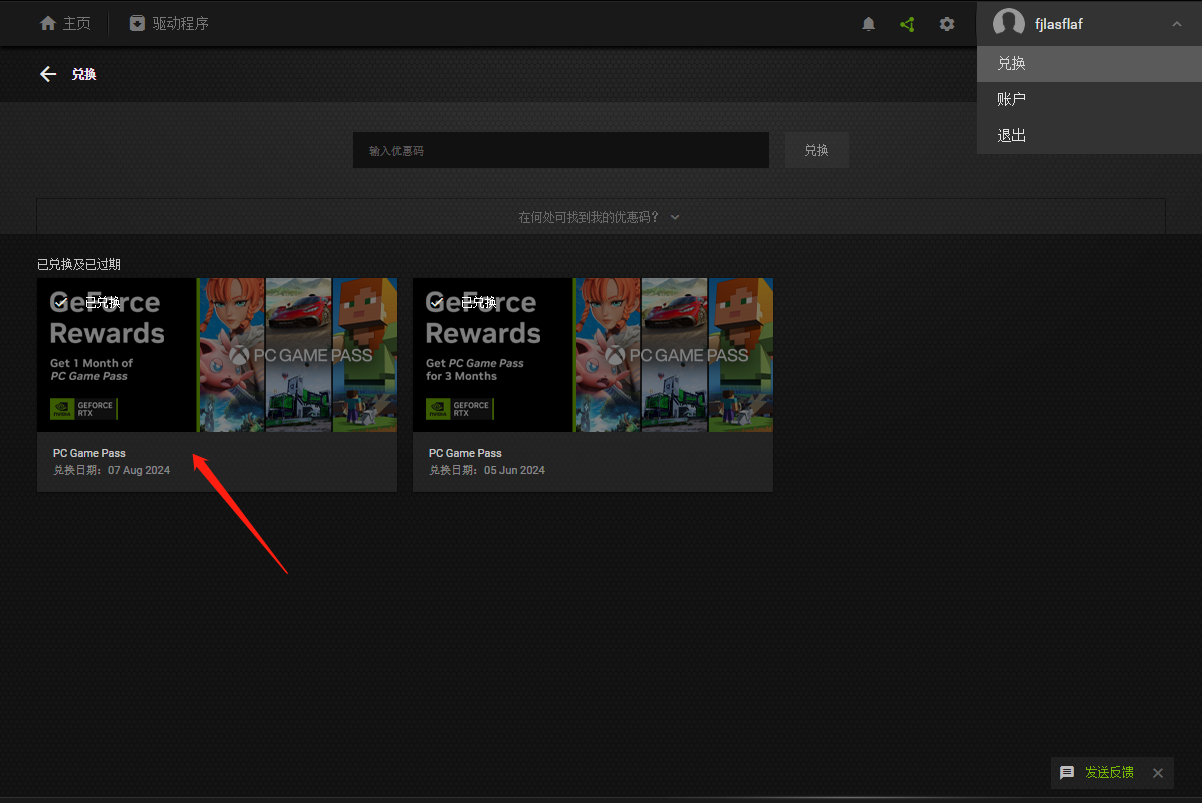Click the user avatar picture

[1008, 23]
